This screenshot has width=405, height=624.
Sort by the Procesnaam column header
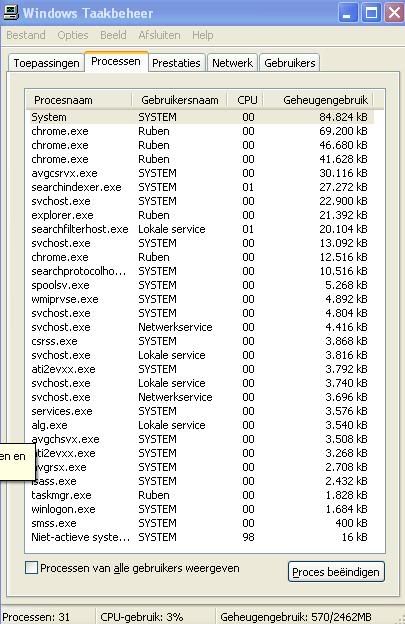[x=79, y=100]
